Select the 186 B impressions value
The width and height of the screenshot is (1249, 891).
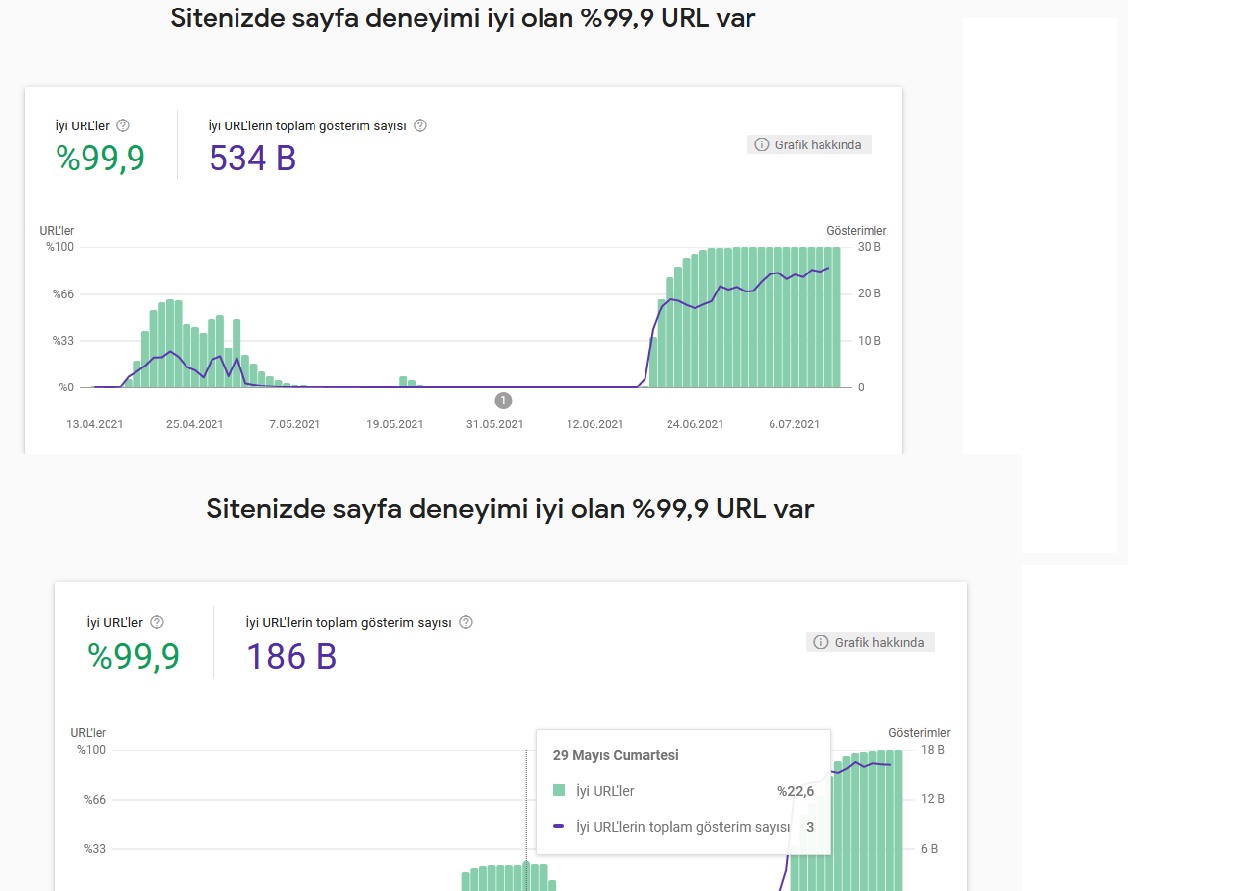292,656
